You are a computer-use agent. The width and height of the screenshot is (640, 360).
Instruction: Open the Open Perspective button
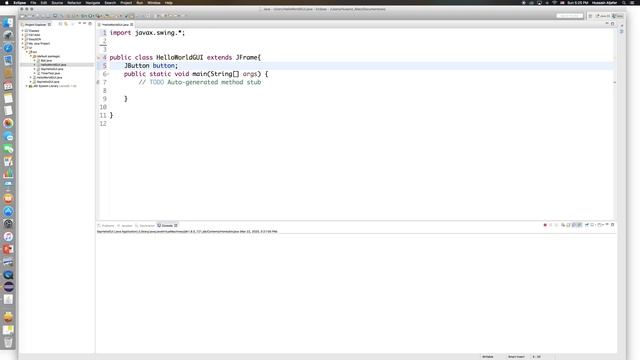[590, 16]
